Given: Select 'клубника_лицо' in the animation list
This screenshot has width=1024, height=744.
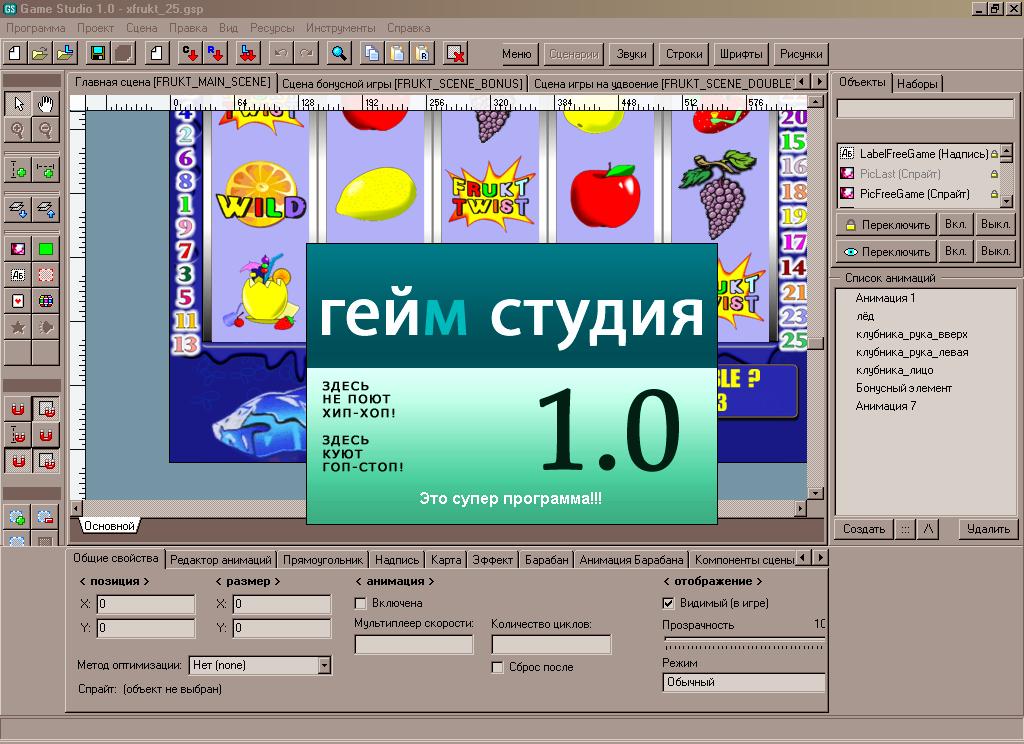Looking at the screenshot, I should point(896,370).
